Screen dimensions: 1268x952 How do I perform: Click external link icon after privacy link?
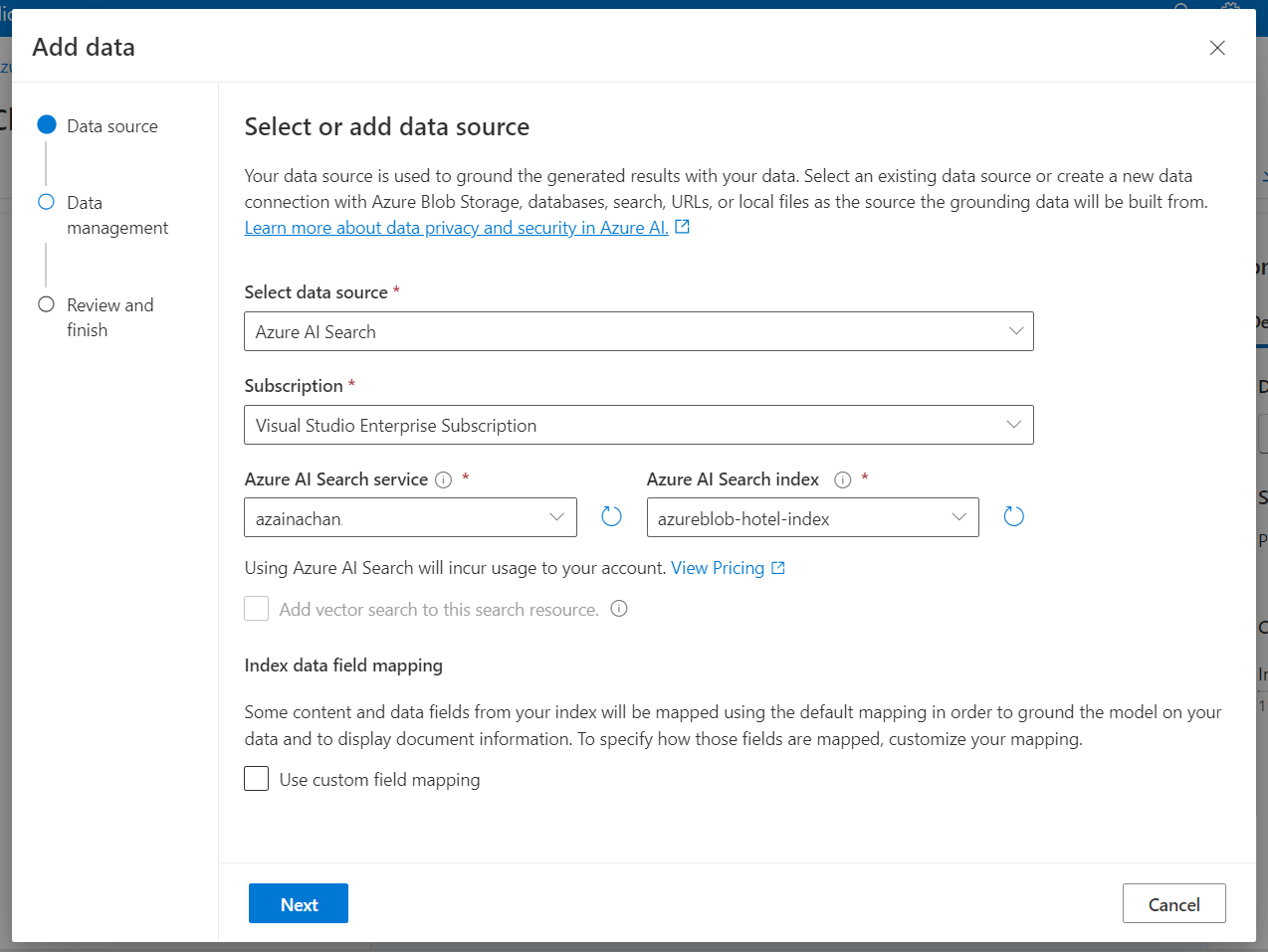683,227
